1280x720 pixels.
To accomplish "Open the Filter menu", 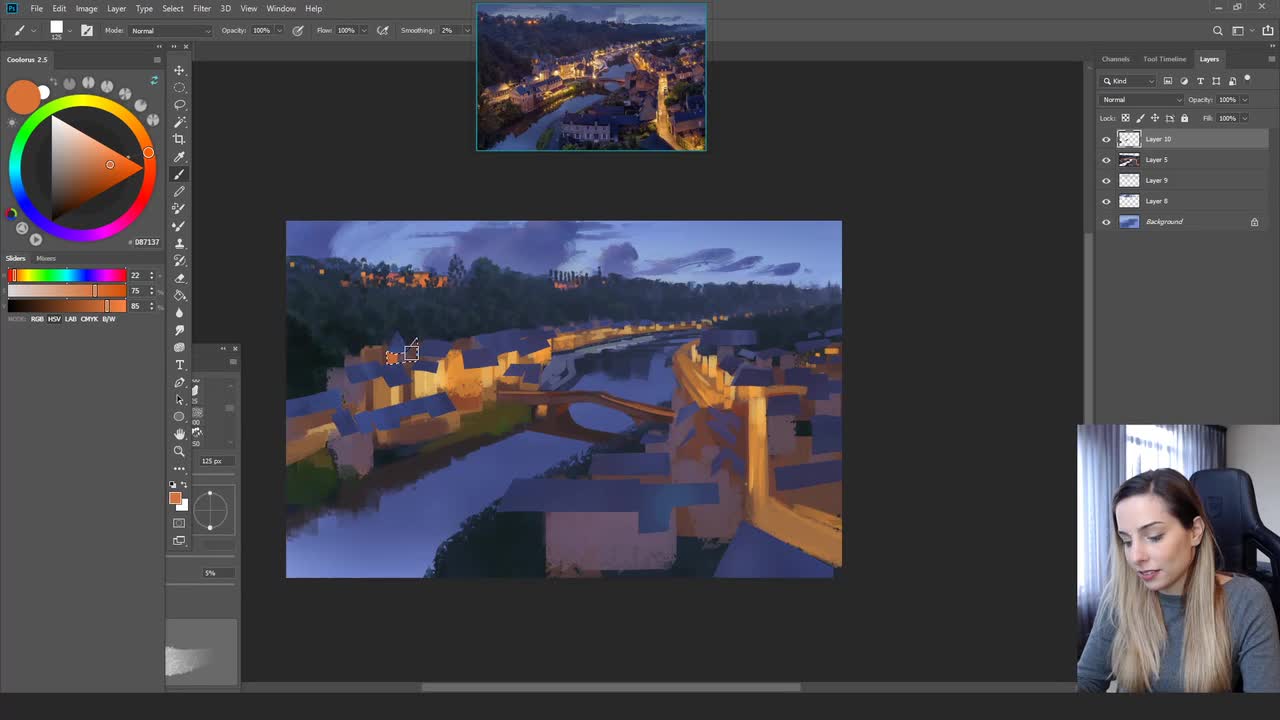I will coord(201,8).
